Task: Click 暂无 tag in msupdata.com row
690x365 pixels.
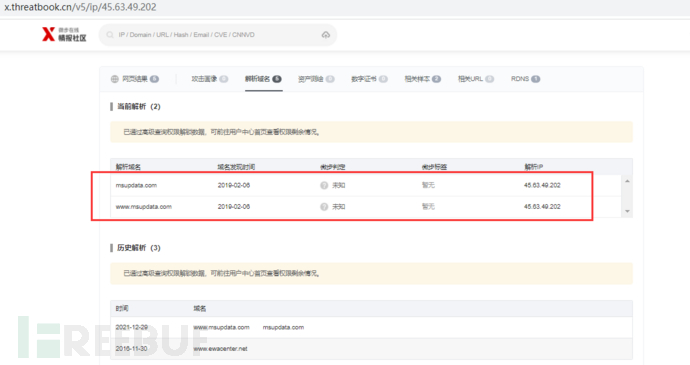Action: click(x=428, y=185)
